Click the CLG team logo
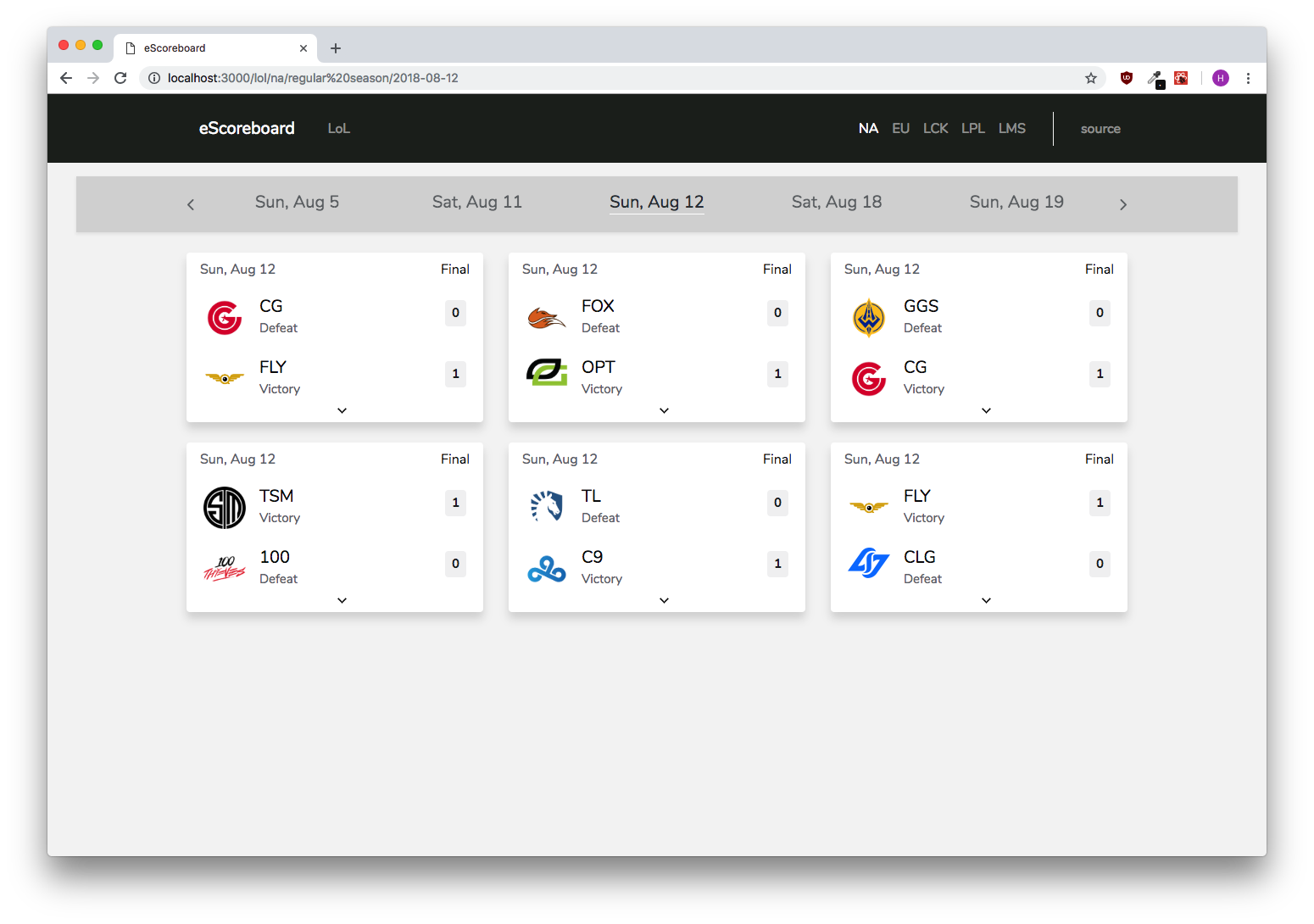1314x924 pixels. click(869, 563)
